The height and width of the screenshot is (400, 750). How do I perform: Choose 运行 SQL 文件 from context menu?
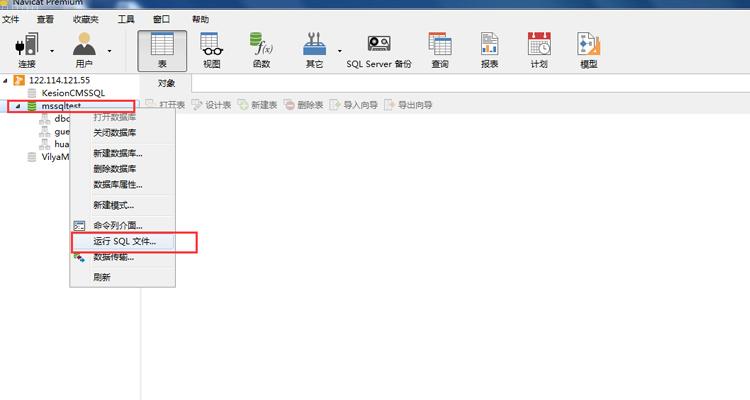point(132,241)
